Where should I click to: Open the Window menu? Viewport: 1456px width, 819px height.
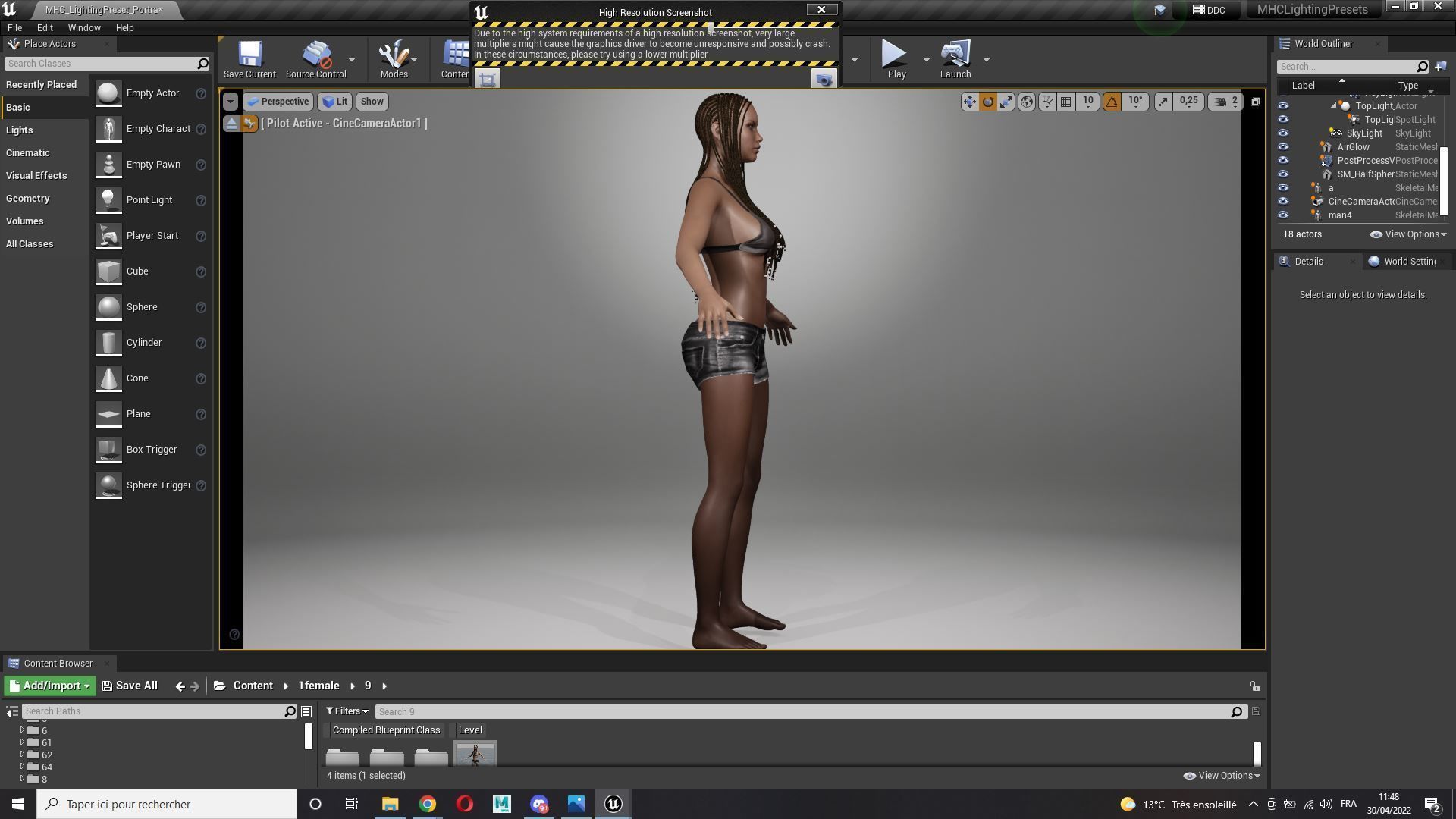point(84,27)
